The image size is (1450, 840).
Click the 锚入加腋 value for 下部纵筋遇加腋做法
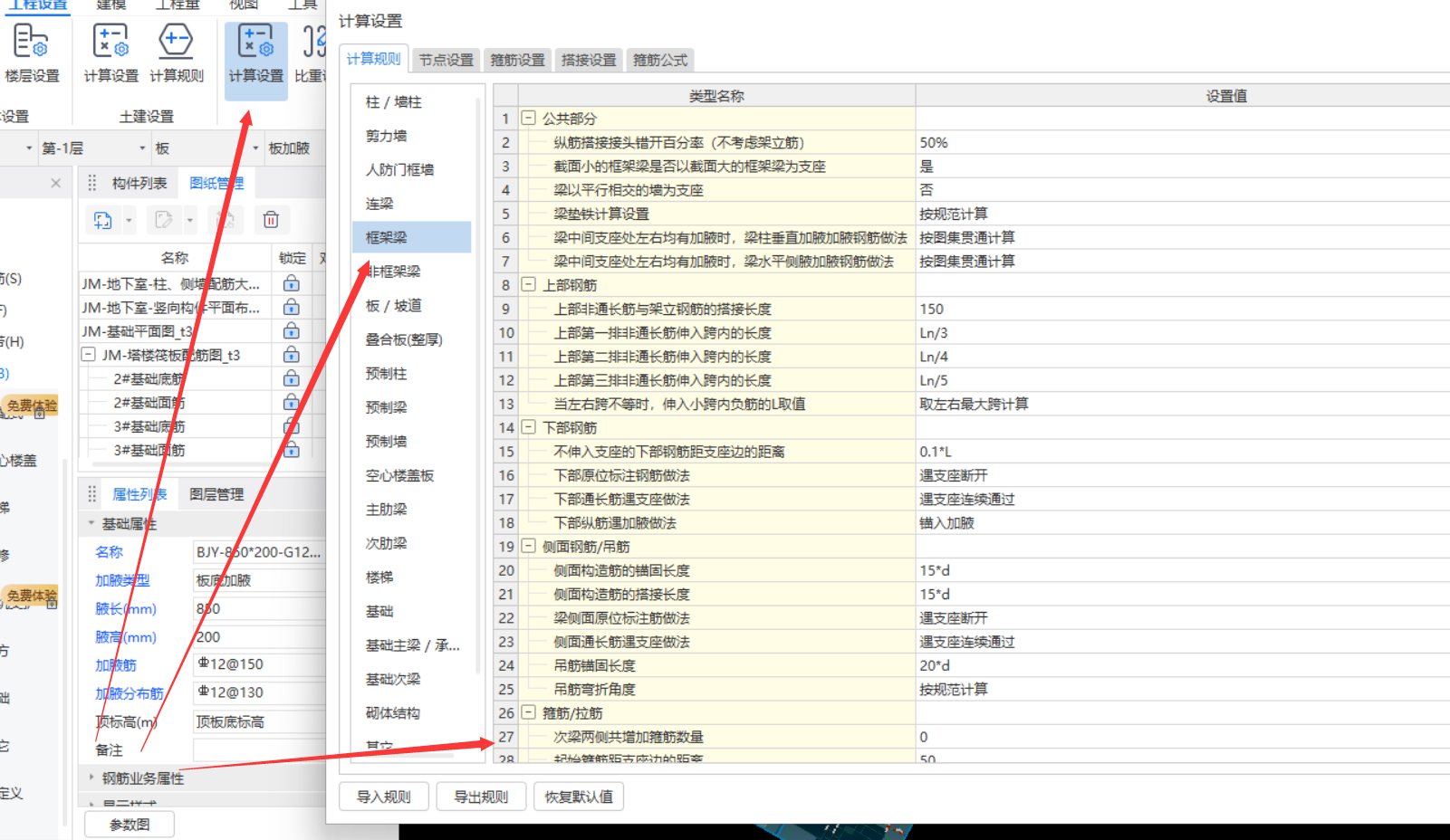pos(1182,522)
